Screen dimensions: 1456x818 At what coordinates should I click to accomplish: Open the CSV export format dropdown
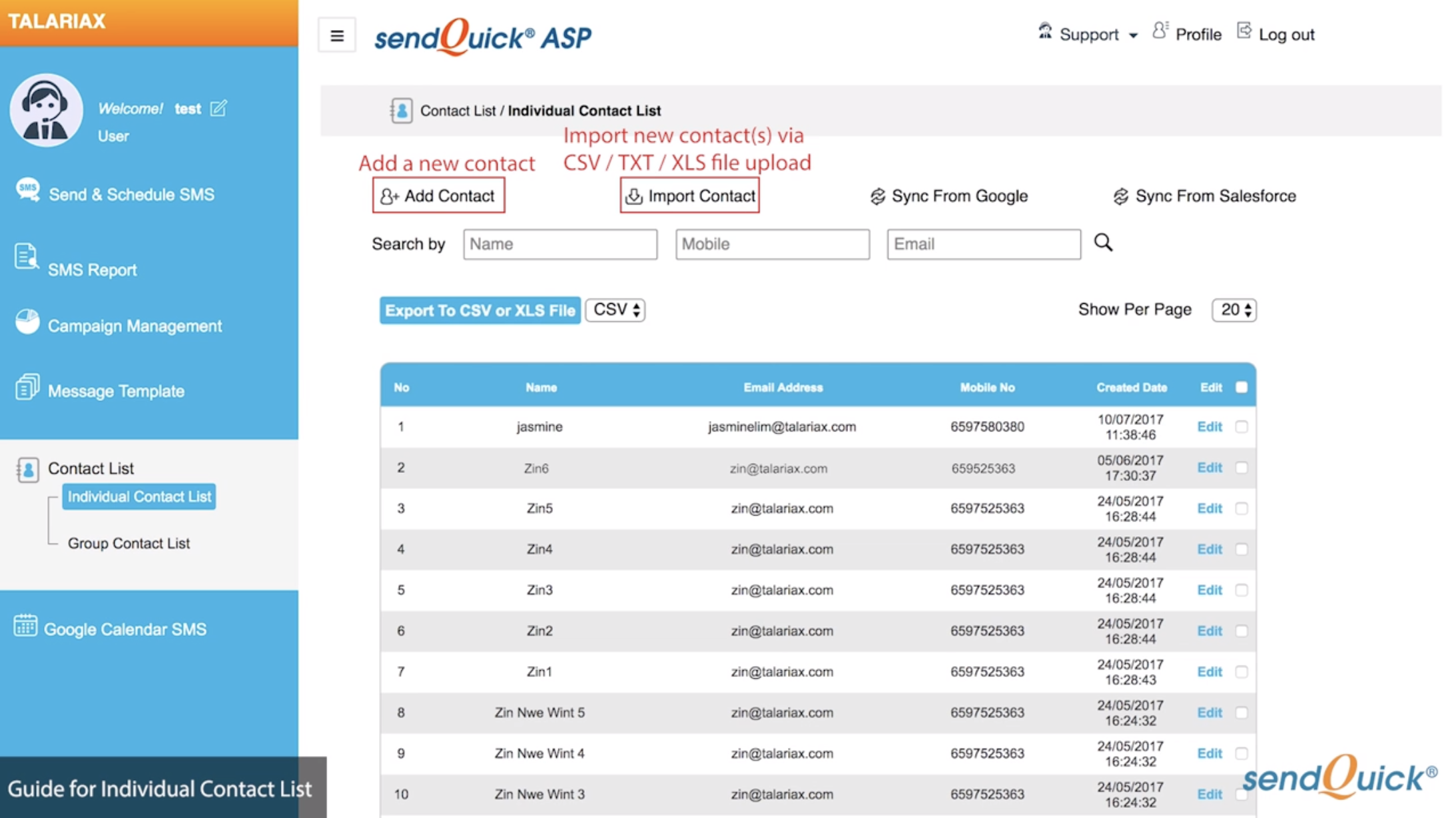(x=615, y=310)
